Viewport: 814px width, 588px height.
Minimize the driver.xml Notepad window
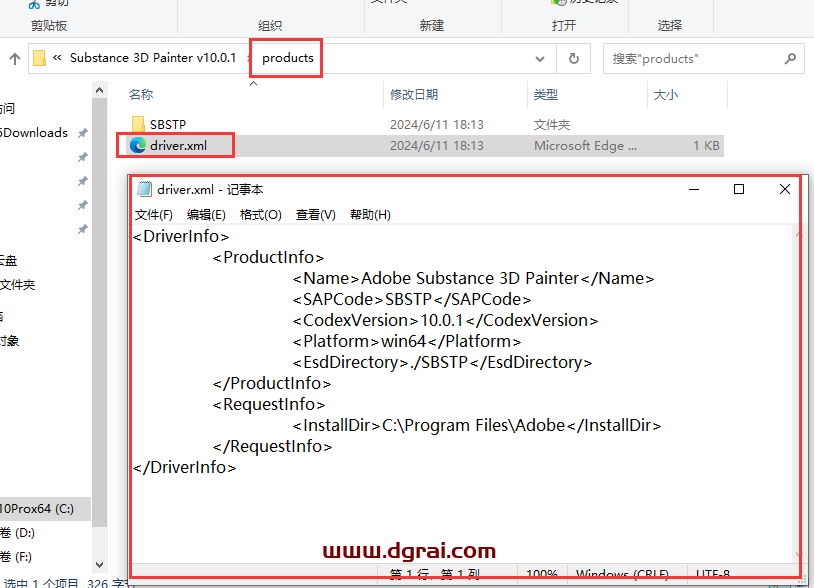click(694, 189)
